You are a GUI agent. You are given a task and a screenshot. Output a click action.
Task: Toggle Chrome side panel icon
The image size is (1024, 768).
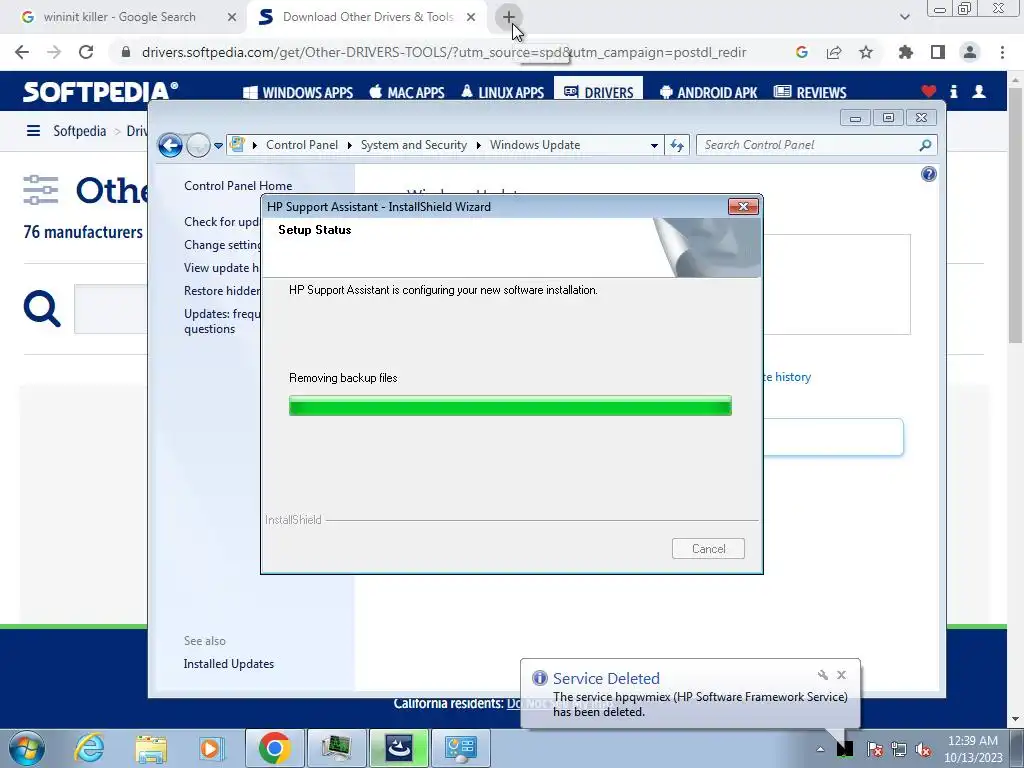[x=938, y=52]
